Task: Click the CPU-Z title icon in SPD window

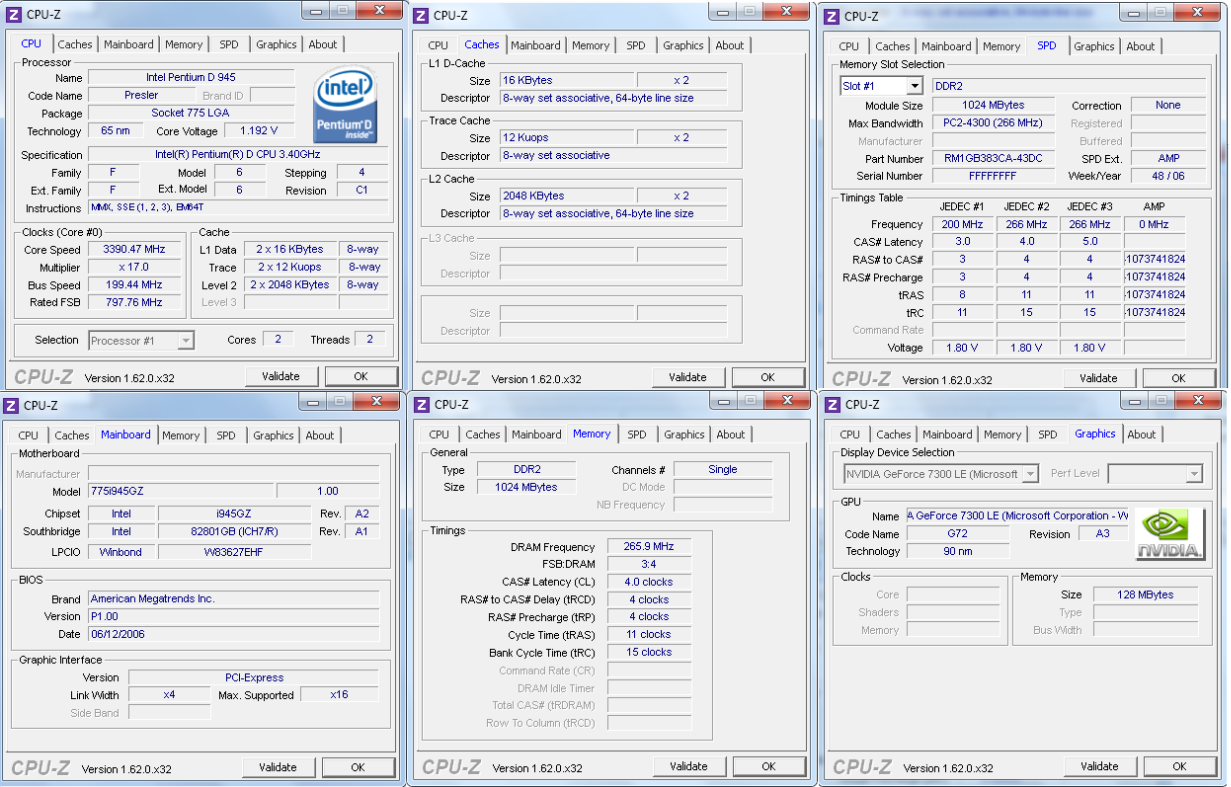Action: pyautogui.click(x=831, y=16)
